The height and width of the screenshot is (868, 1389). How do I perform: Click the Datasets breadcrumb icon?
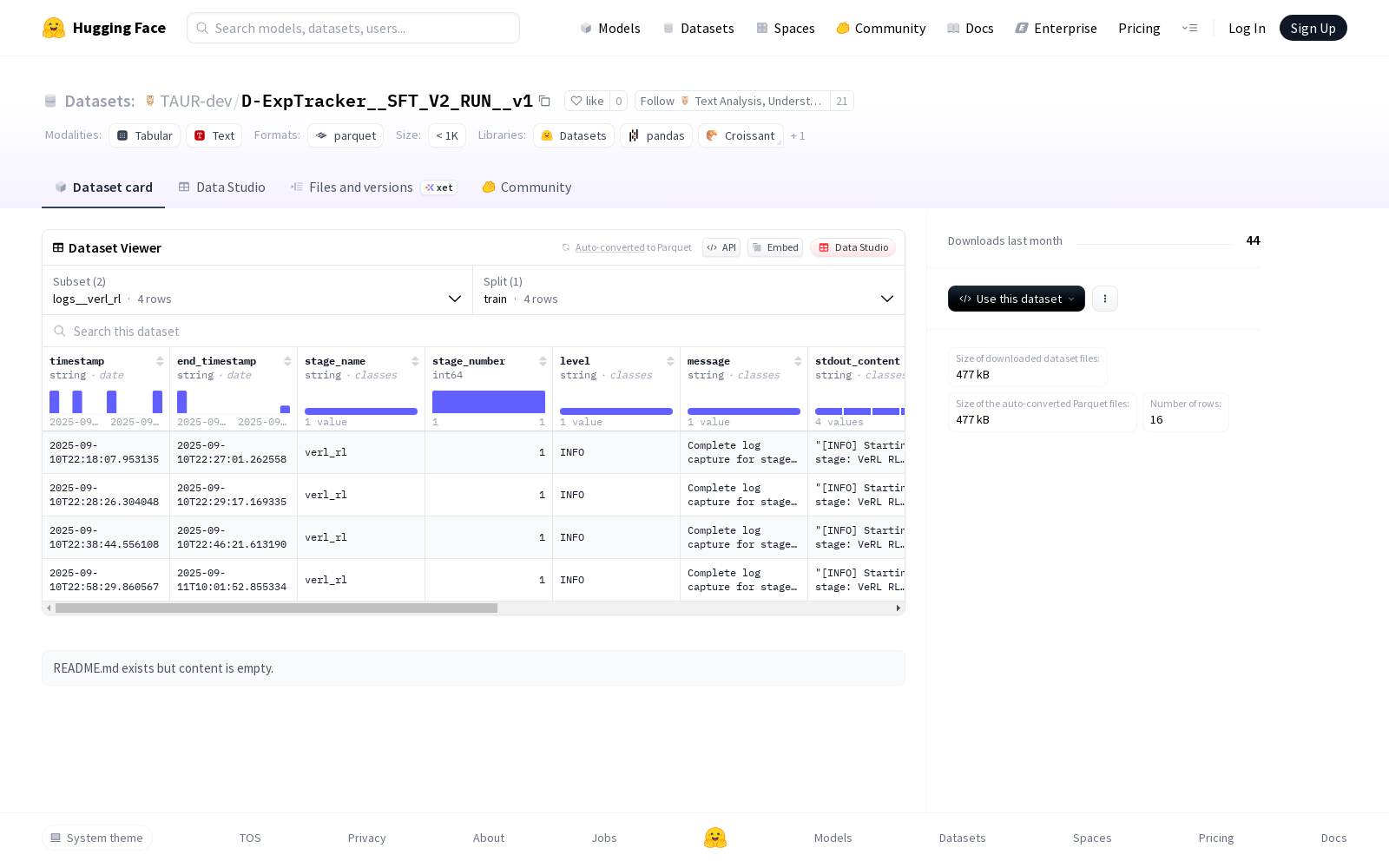click(x=50, y=101)
